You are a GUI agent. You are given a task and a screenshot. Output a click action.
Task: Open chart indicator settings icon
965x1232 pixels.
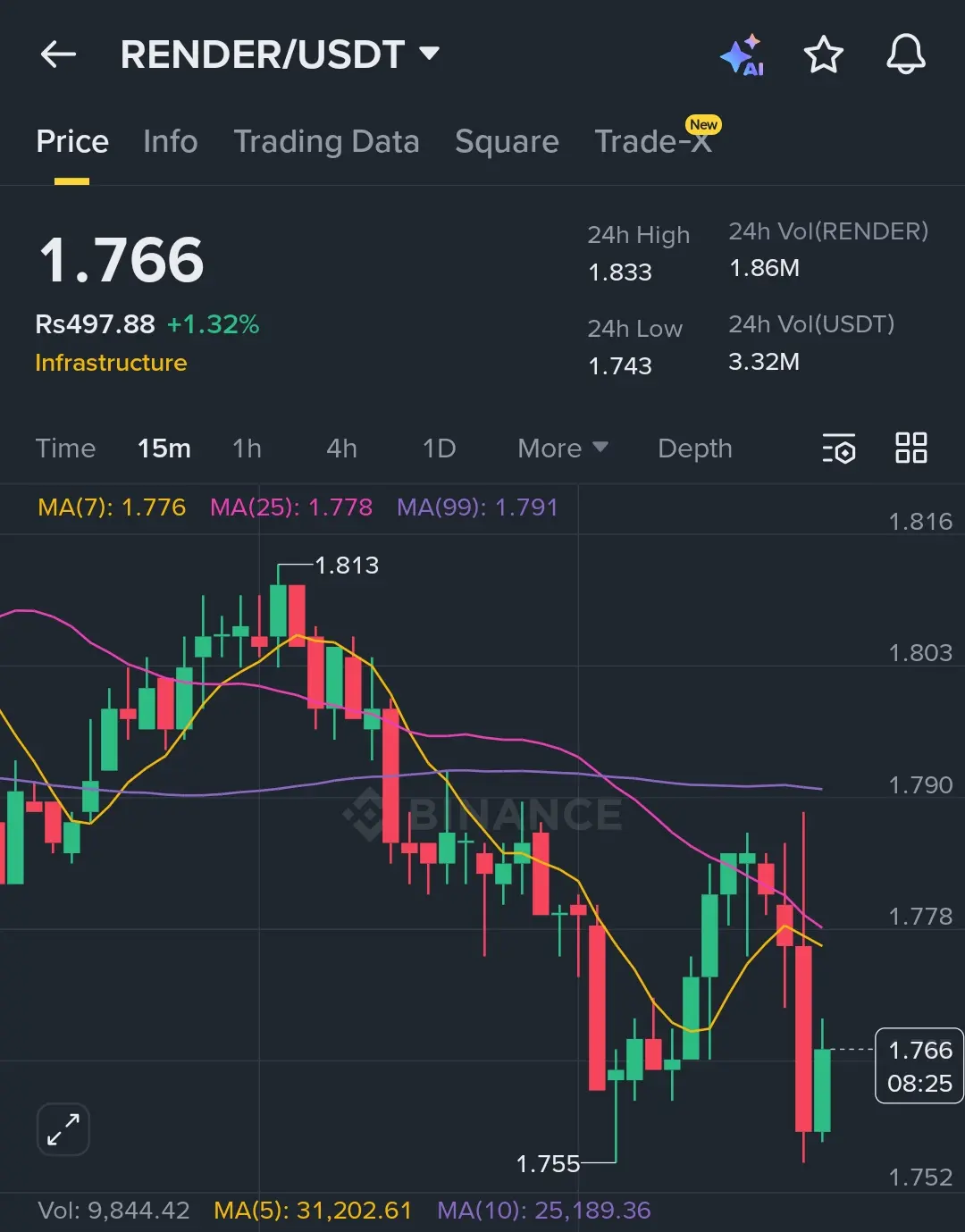click(839, 448)
